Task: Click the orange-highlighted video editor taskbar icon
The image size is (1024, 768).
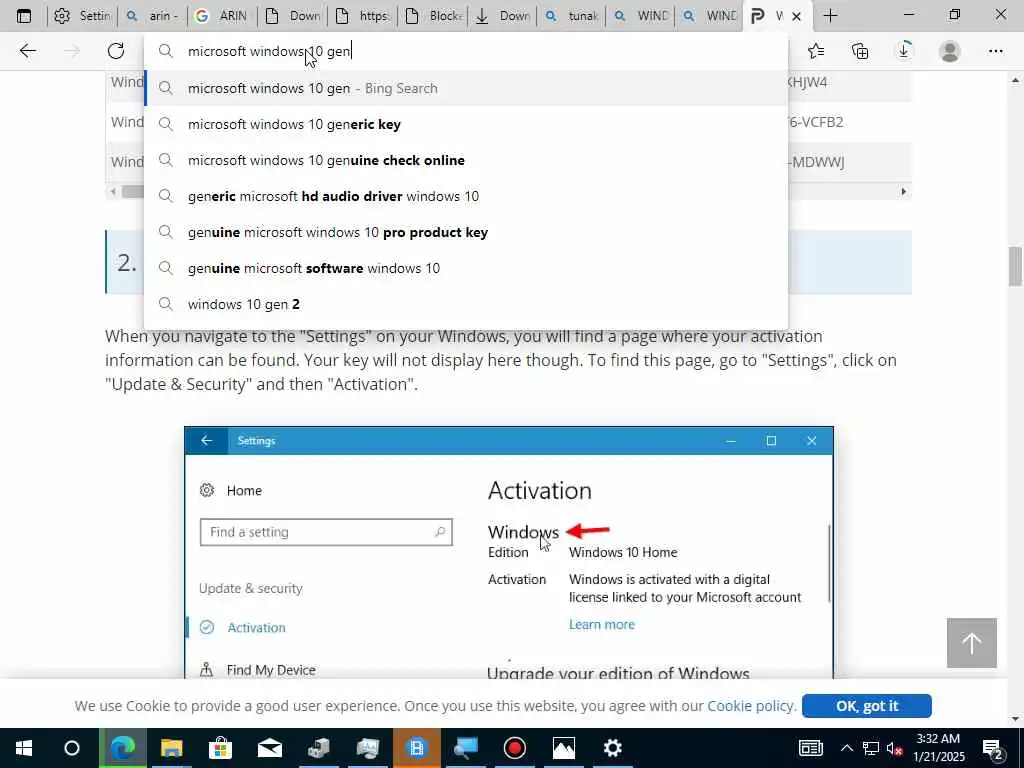Action: [x=417, y=748]
